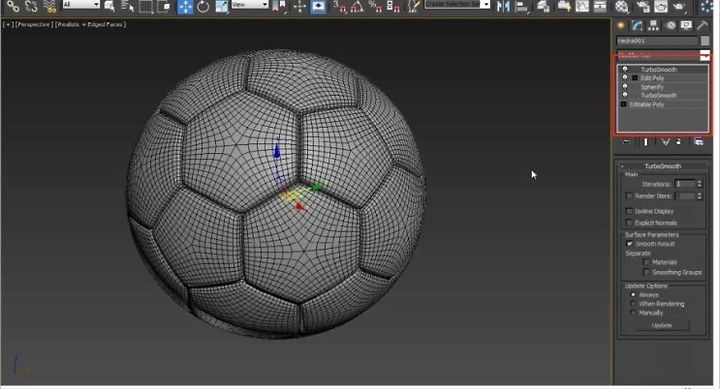Switch to the Create command panel tab

pyautogui.click(x=621, y=25)
